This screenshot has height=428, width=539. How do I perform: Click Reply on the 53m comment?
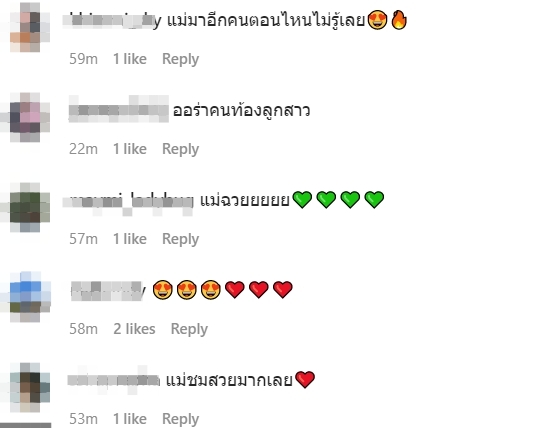pyautogui.click(x=180, y=419)
